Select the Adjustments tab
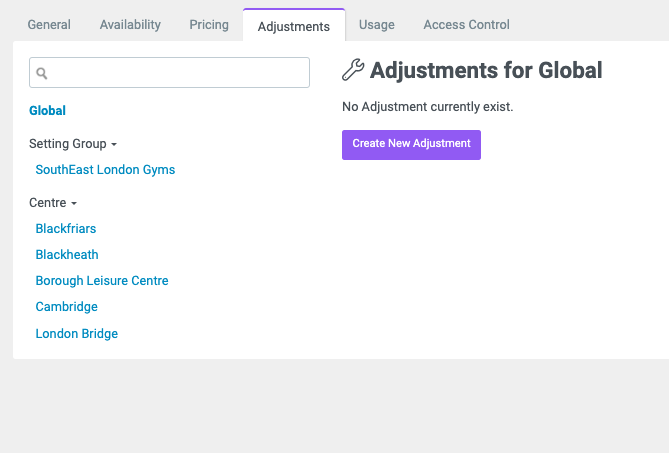The width and height of the screenshot is (669, 453). pos(294,26)
